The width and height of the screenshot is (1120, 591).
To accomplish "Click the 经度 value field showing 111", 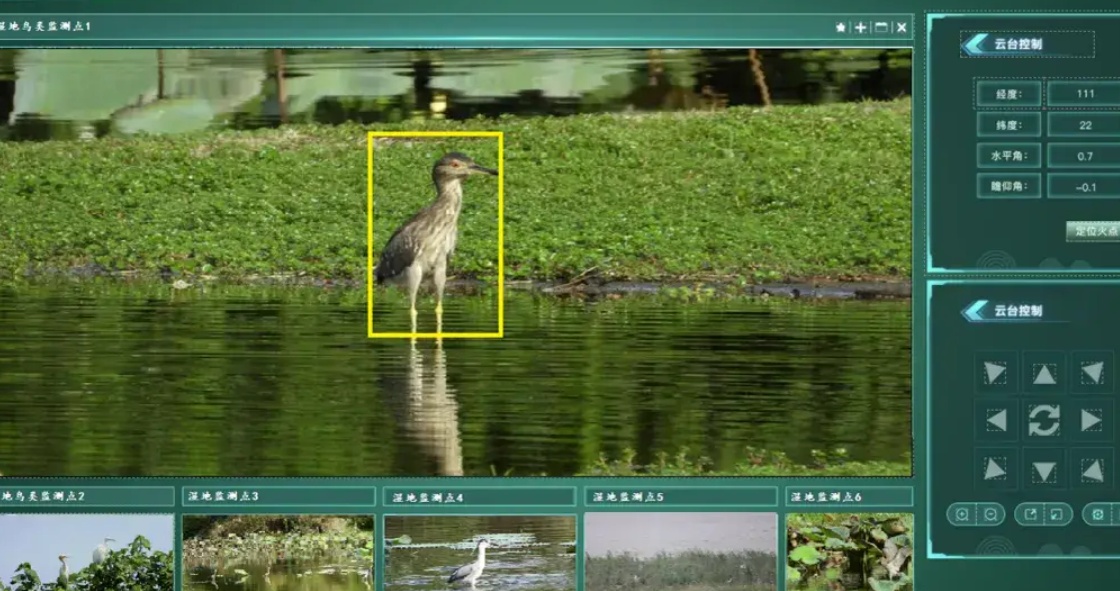I will [x=1083, y=93].
